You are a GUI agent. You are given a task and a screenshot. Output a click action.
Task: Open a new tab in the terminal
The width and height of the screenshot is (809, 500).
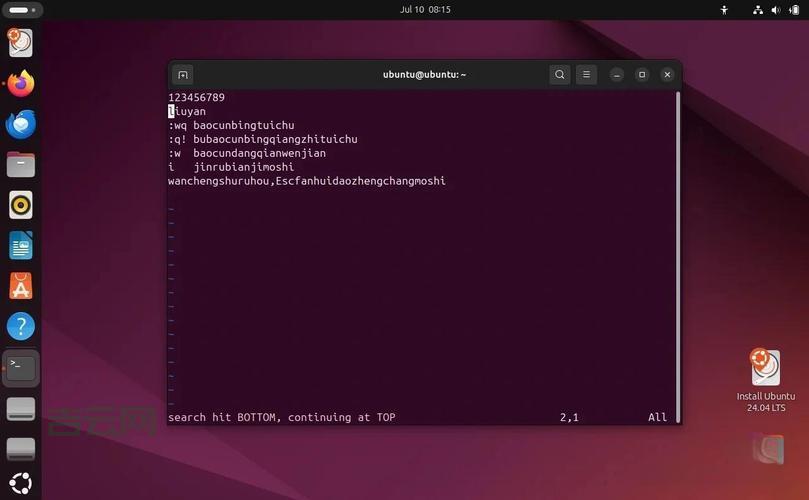pyautogui.click(x=183, y=75)
